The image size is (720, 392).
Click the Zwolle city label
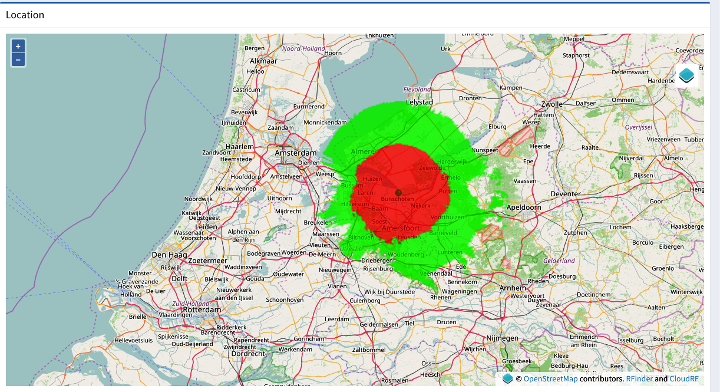point(551,104)
